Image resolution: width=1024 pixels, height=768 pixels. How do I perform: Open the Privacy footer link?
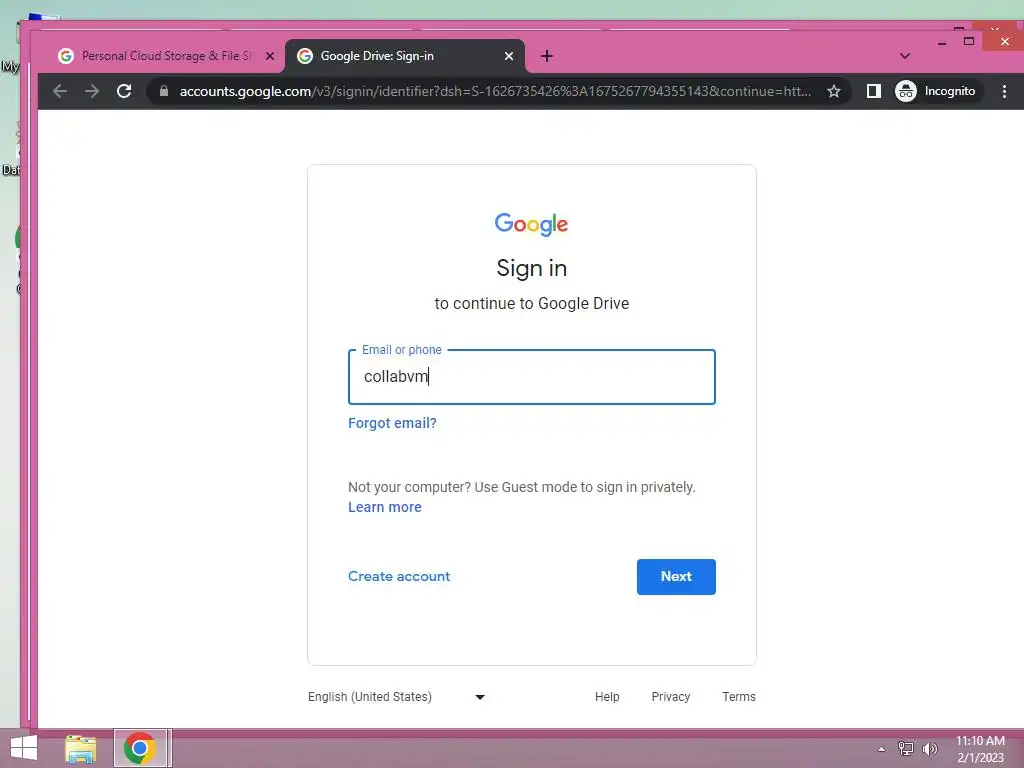coord(671,697)
